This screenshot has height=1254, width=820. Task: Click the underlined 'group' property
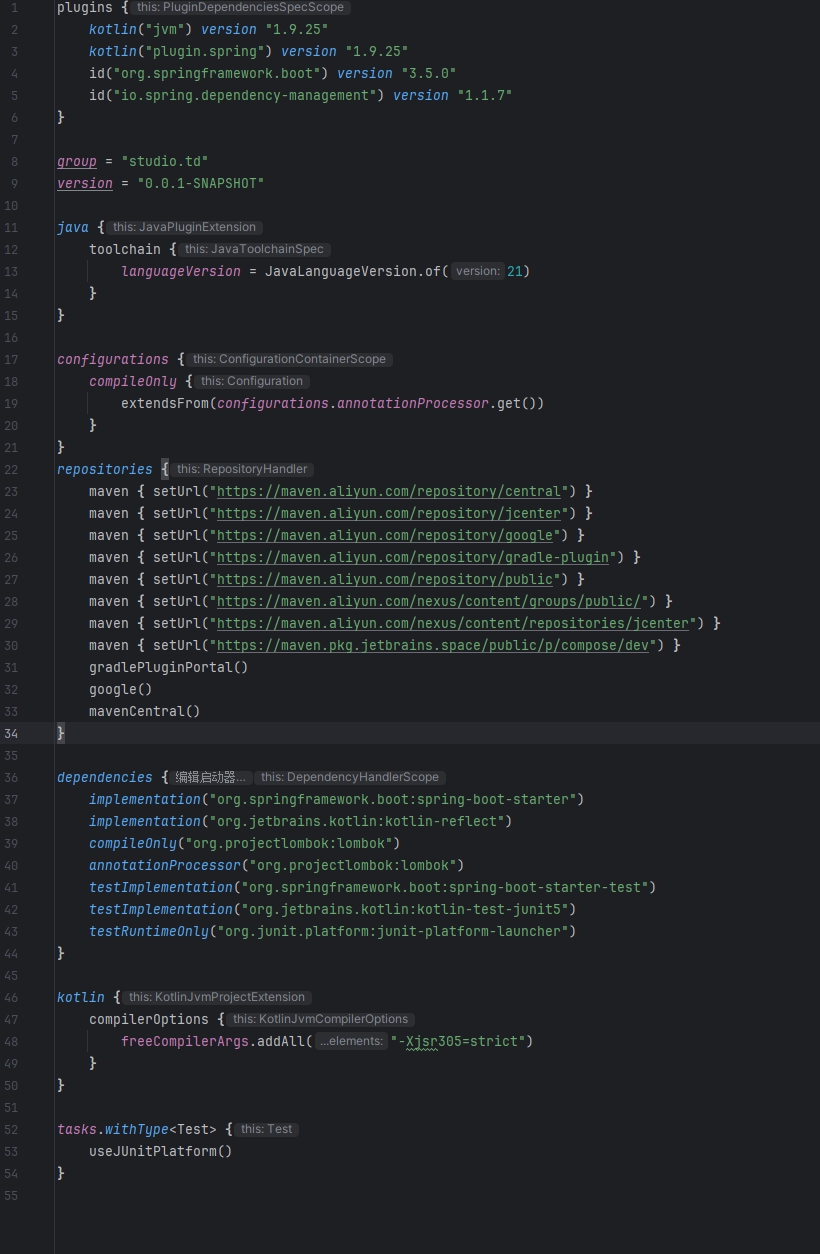click(77, 161)
